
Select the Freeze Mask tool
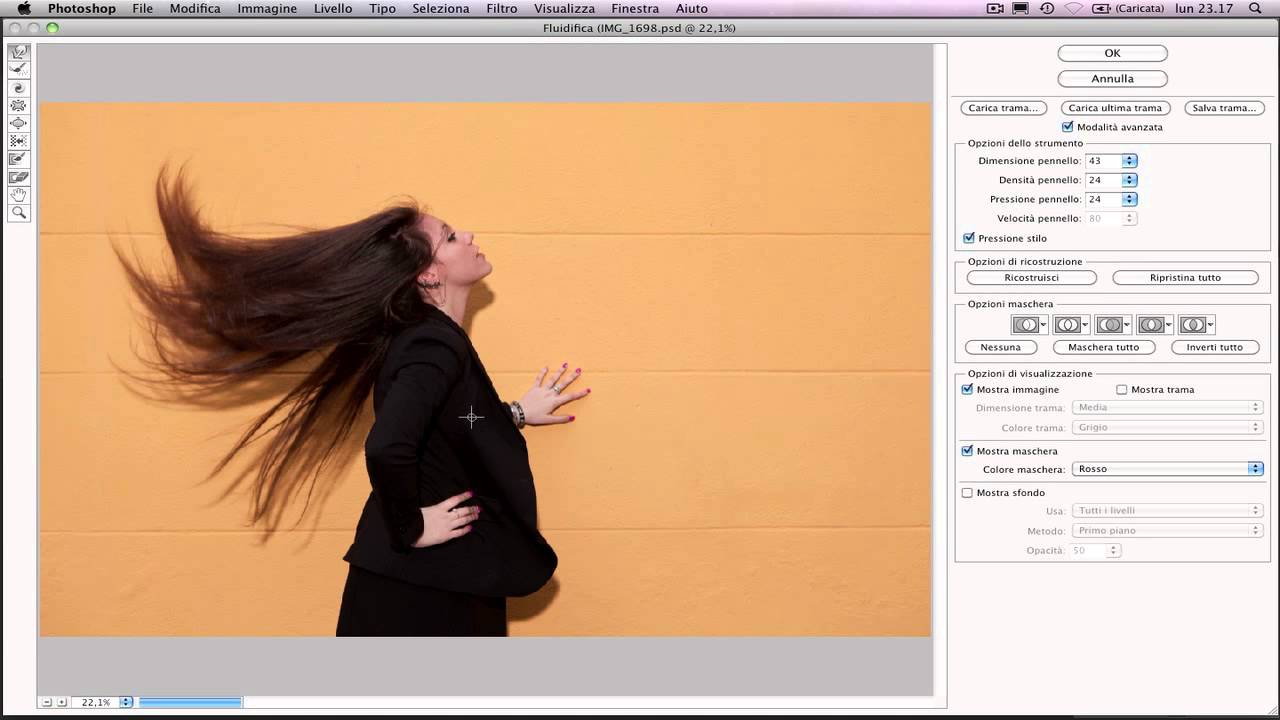18,160
